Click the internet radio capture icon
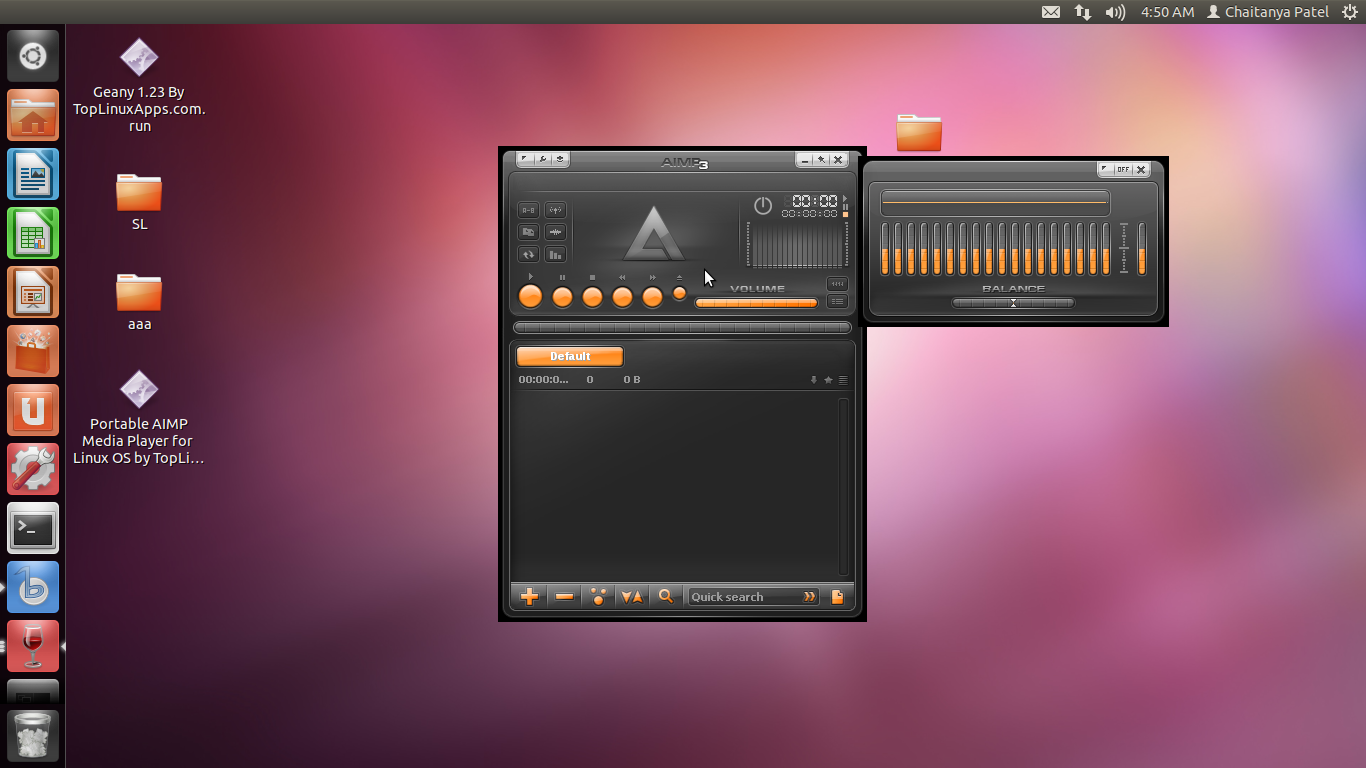Screen dimensions: 1366x768 click(555, 210)
